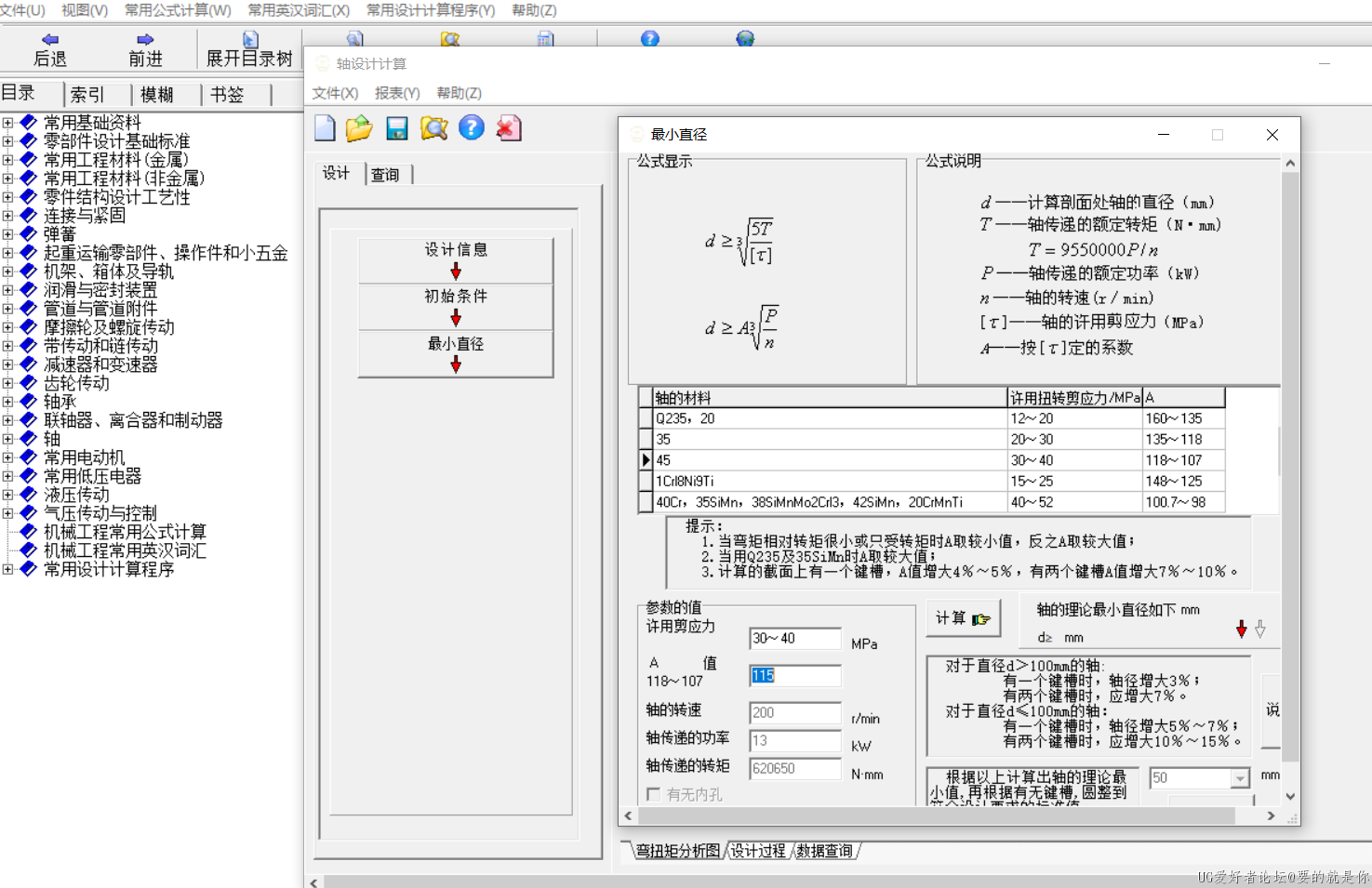Click the globe icon in main toolbar
Image resolution: width=1372 pixels, height=888 pixels.
pyautogui.click(x=745, y=38)
